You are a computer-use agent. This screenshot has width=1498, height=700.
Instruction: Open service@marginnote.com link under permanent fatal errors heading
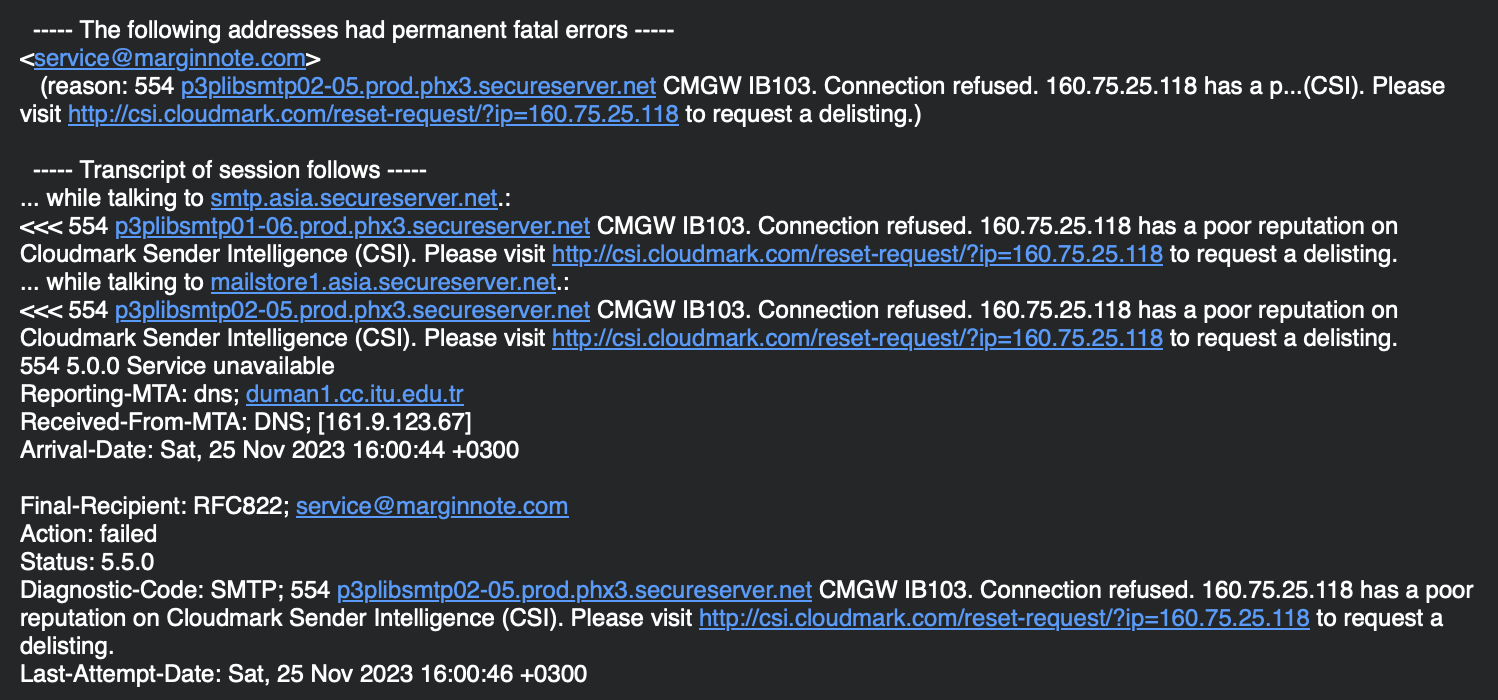(x=169, y=58)
